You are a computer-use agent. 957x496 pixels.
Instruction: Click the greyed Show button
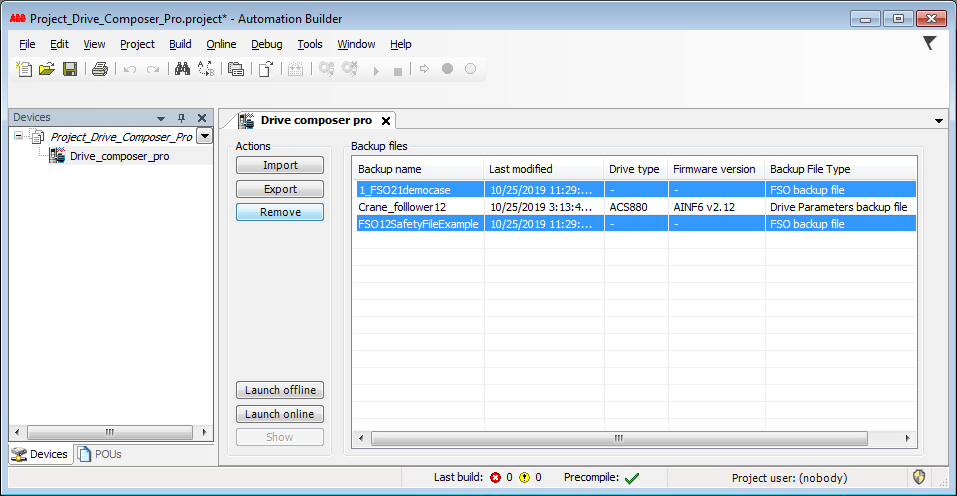coord(280,437)
